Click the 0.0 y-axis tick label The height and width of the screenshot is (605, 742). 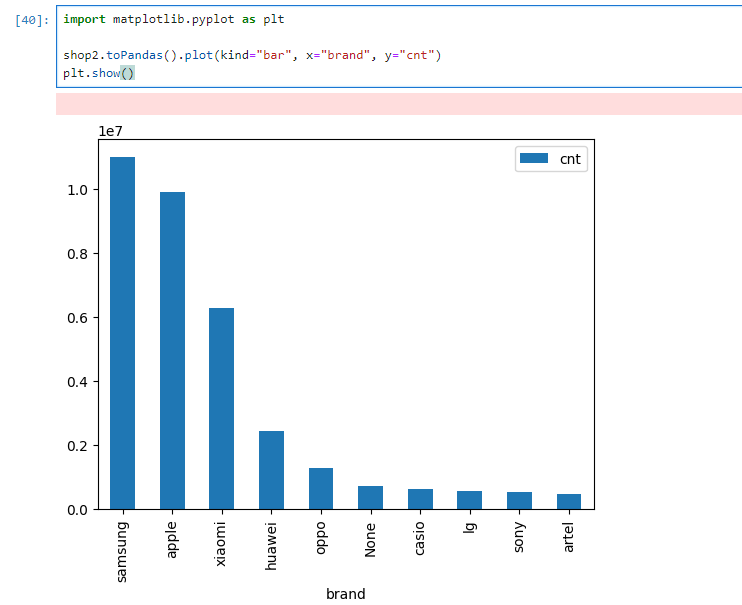tap(78, 510)
